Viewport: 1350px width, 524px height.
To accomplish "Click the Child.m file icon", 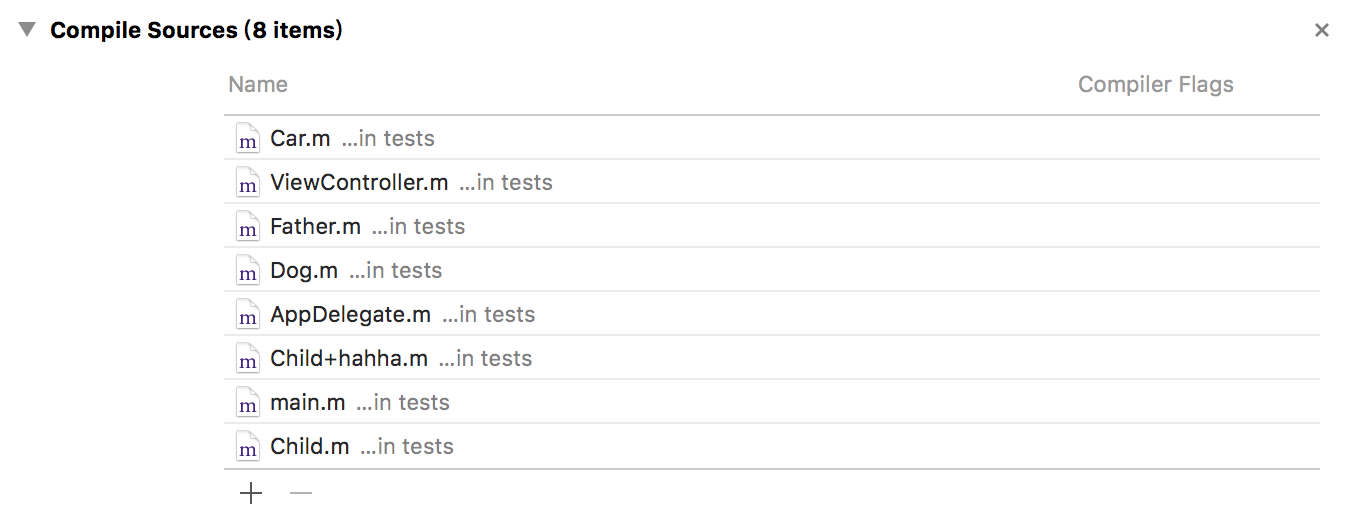I will [x=247, y=447].
